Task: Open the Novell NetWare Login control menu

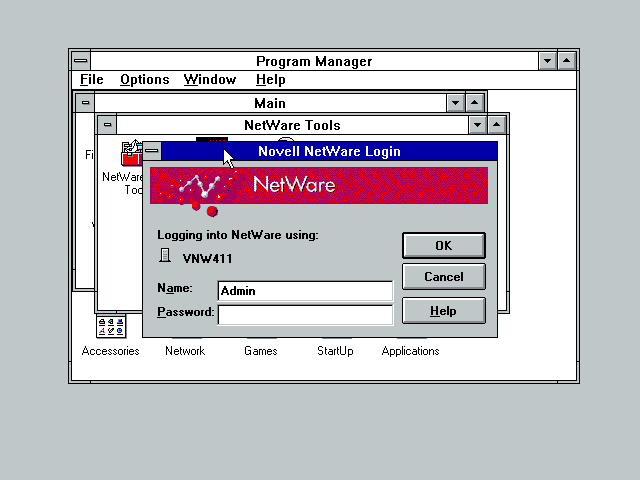Action: pyautogui.click(x=152, y=151)
